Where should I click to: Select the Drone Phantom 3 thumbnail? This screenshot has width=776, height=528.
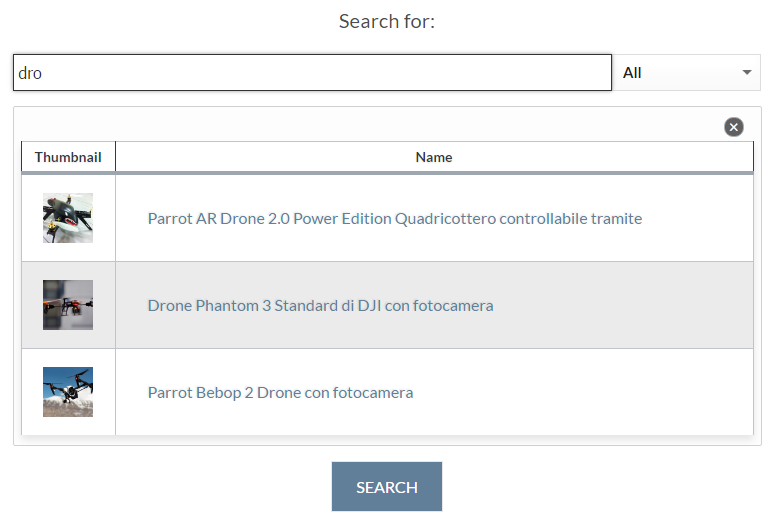68,305
